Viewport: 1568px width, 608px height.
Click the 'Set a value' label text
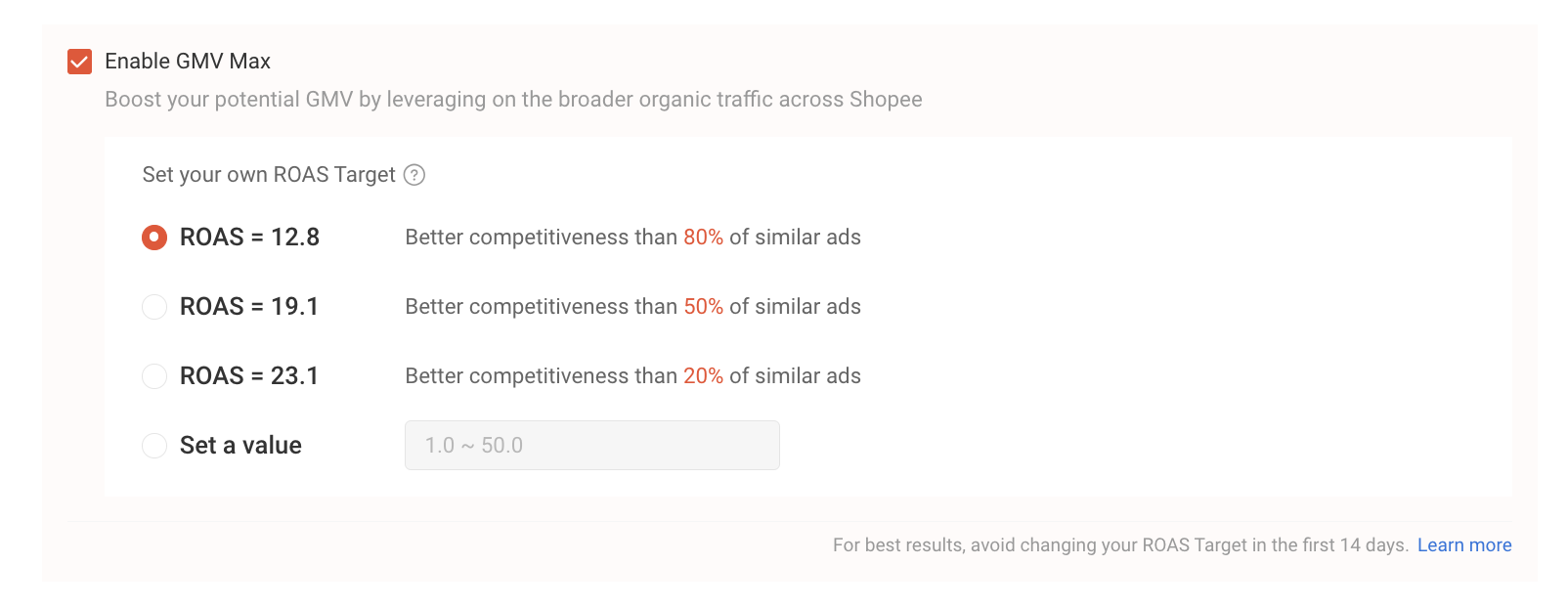(240, 446)
